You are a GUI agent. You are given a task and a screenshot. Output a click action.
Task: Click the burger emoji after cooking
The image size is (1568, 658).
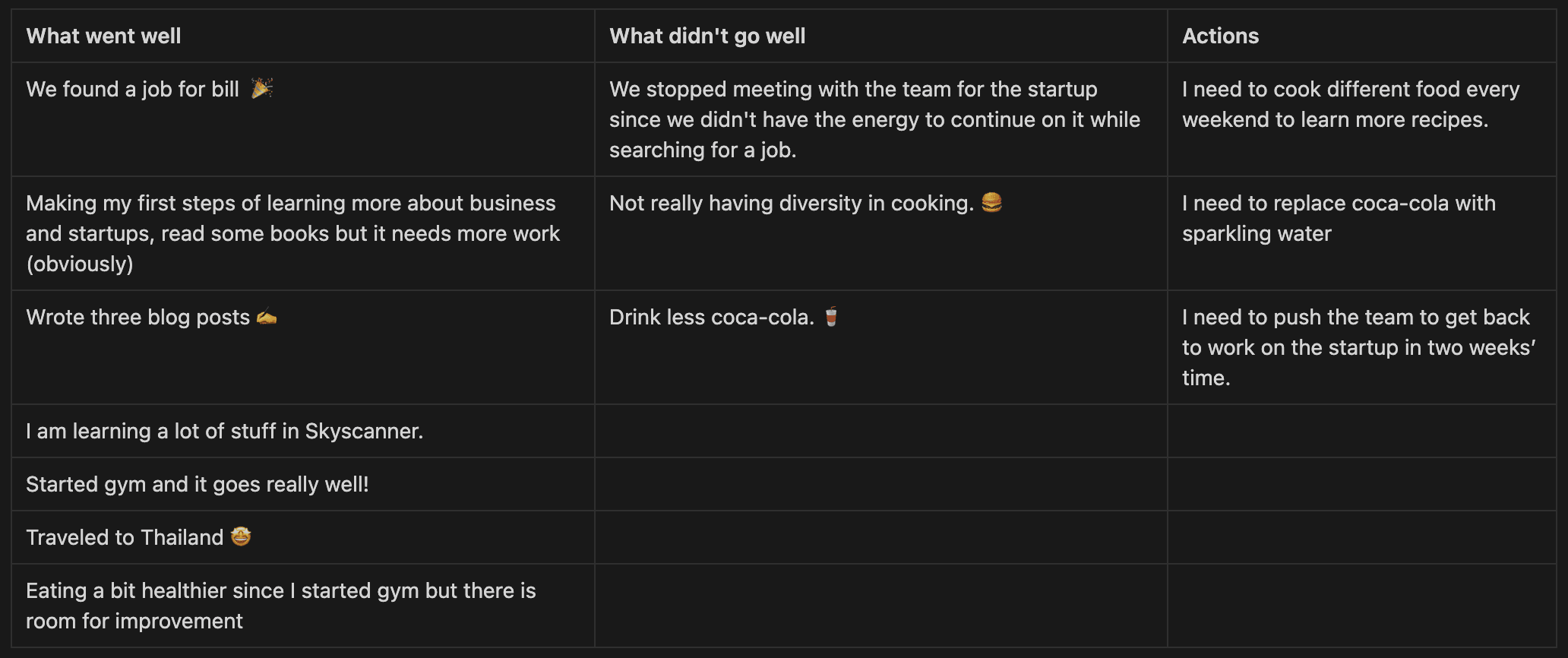pos(991,202)
